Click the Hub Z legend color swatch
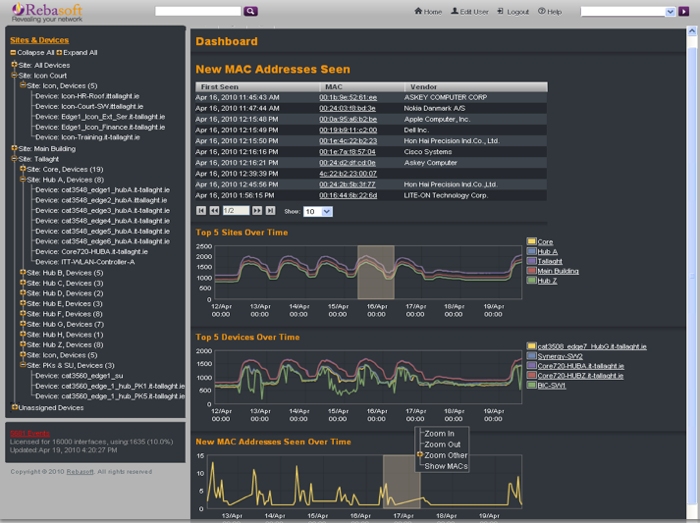The height and width of the screenshot is (523, 700). (x=531, y=281)
